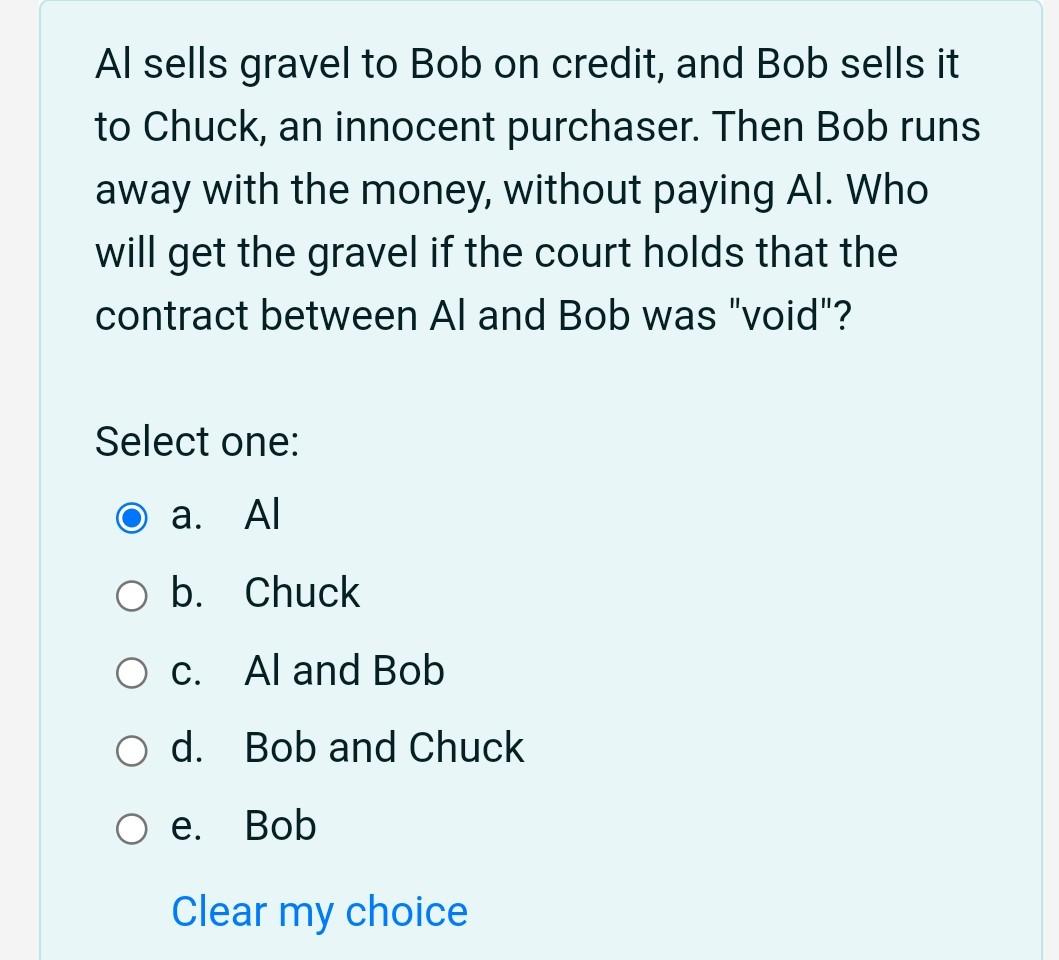Click the label text 'Bob' for option e
Viewport: 1059px width, 960px height.
coord(279,825)
